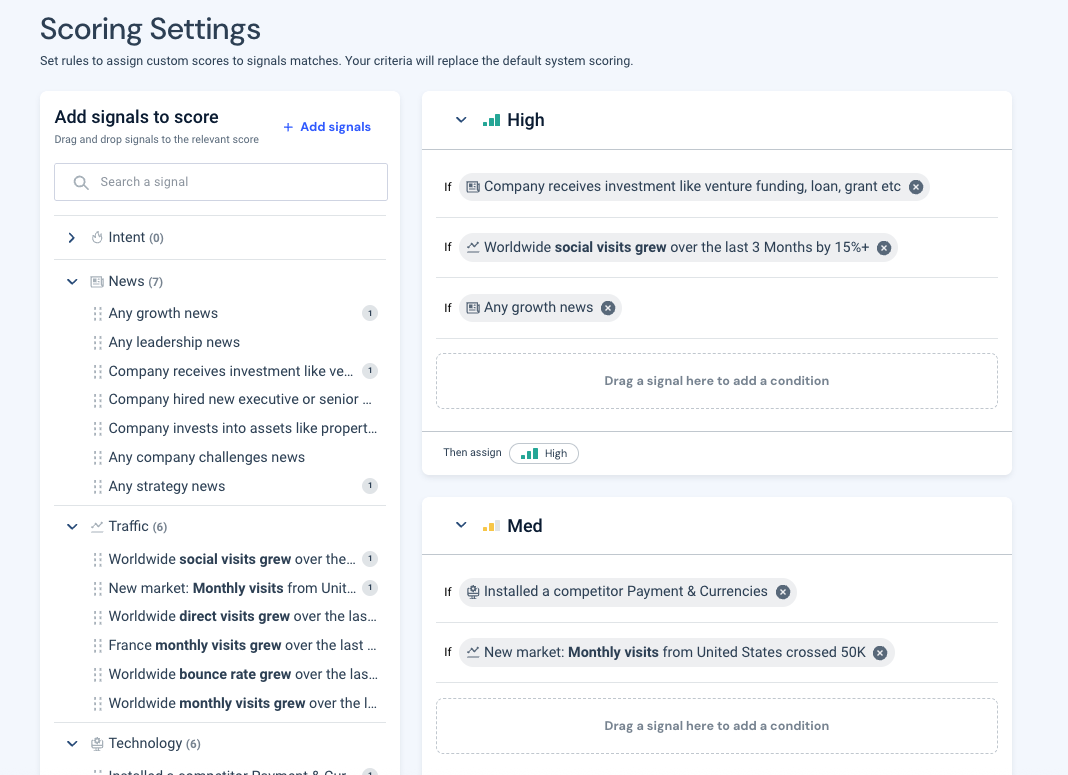This screenshot has width=1068, height=775.
Task: Remove New market Monthly visits condition
Action: 881,653
